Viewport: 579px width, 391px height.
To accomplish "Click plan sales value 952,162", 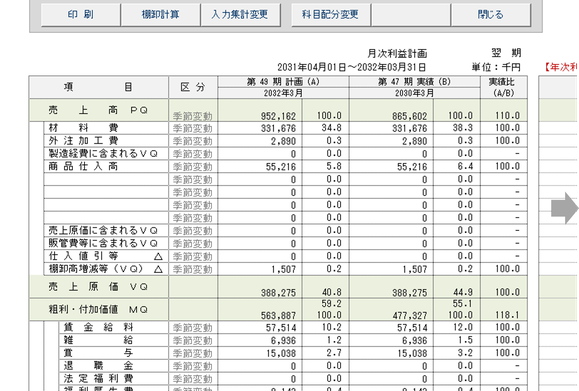I will coord(278,116).
